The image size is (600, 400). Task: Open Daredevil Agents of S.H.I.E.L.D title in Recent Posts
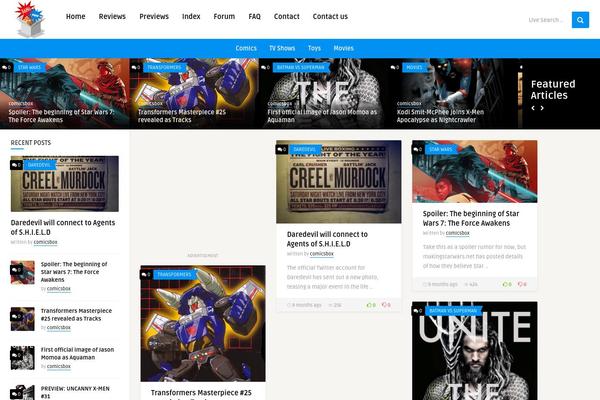point(63,227)
